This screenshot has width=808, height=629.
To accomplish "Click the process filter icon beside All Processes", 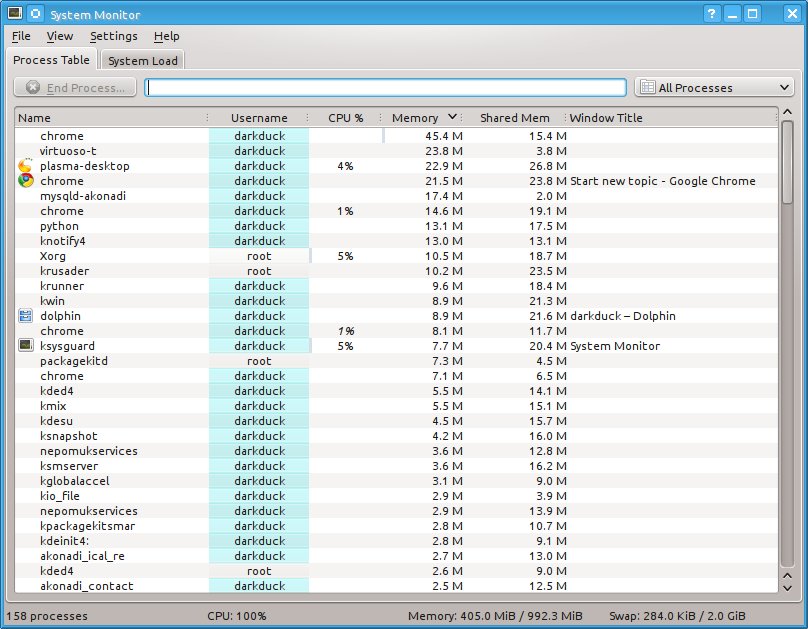I will [x=647, y=88].
